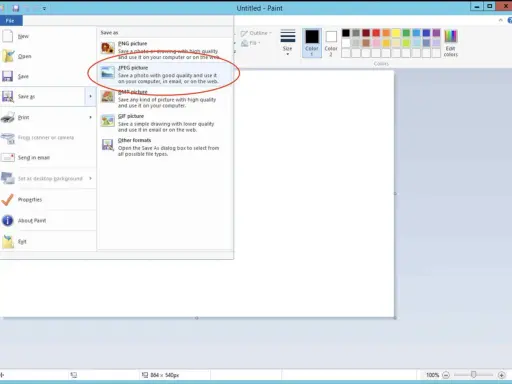Click the 100% zoom level text
The height and width of the screenshot is (384, 512).
(432, 375)
